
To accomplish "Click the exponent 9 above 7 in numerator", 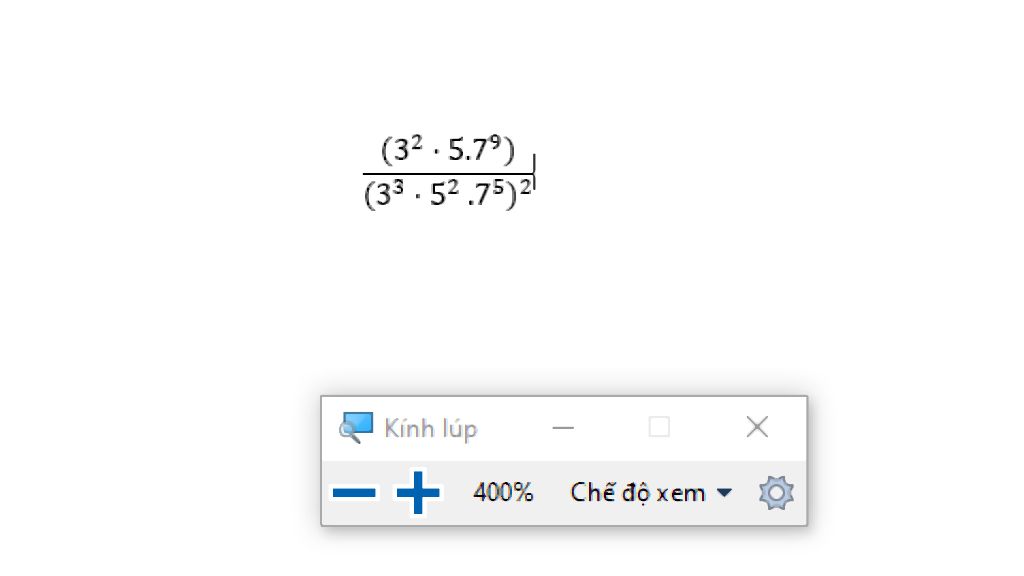I will pos(494,141).
